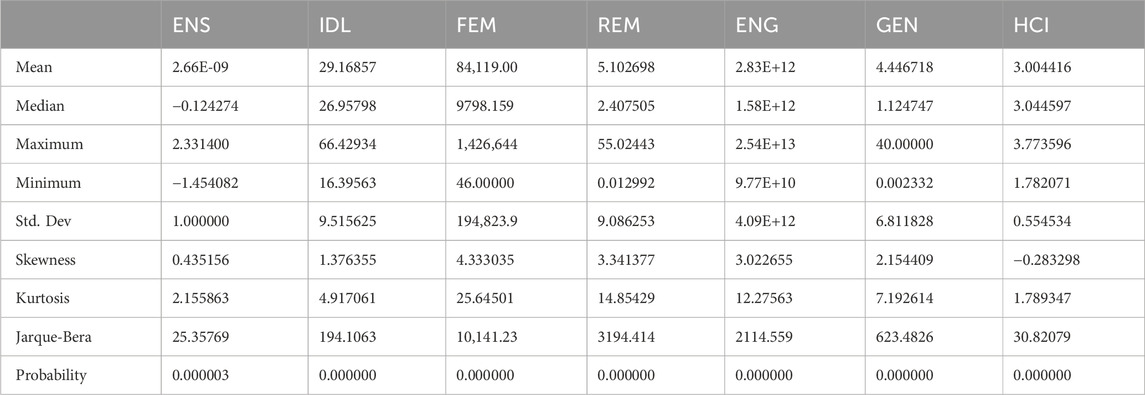Click the Minimum row label
This screenshot has width=1145, height=395.
(x=44, y=183)
